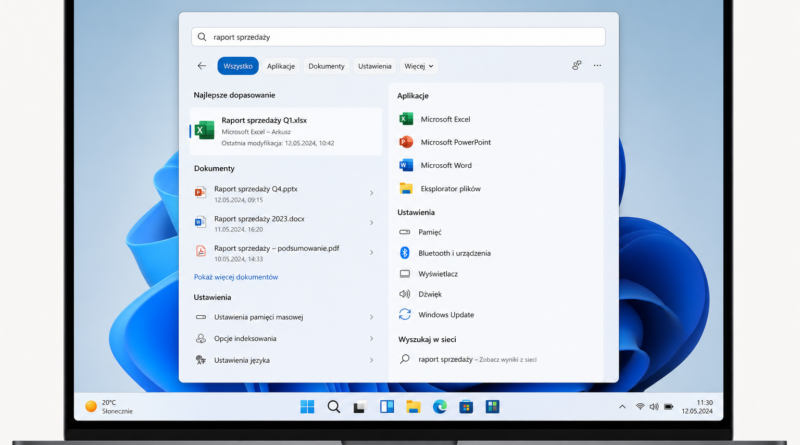The image size is (800, 445).
Task: Open File Explorer from the taskbar
Action: (x=413, y=407)
